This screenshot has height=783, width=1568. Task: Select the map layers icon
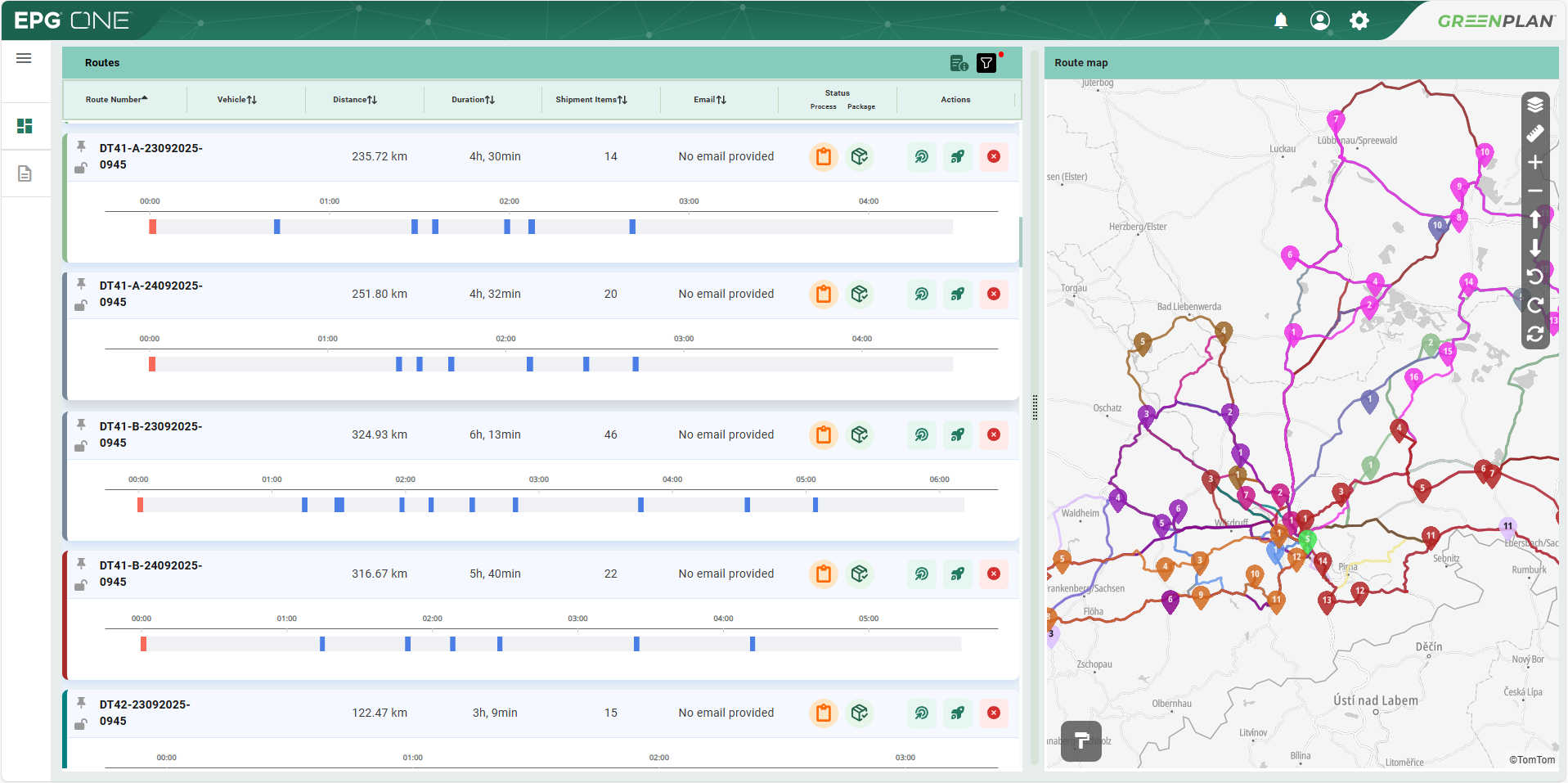tap(1537, 105)
